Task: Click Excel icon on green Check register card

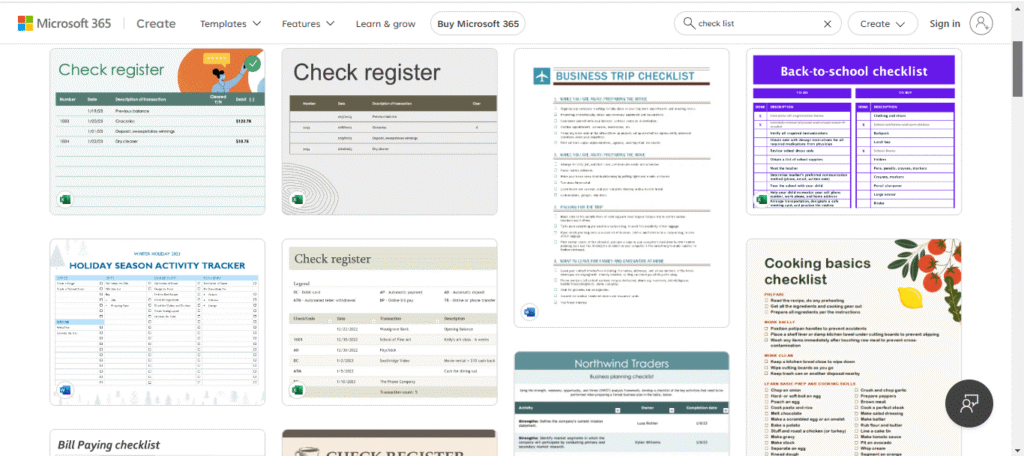Action: pyautogui.click(x=66, y=200)
